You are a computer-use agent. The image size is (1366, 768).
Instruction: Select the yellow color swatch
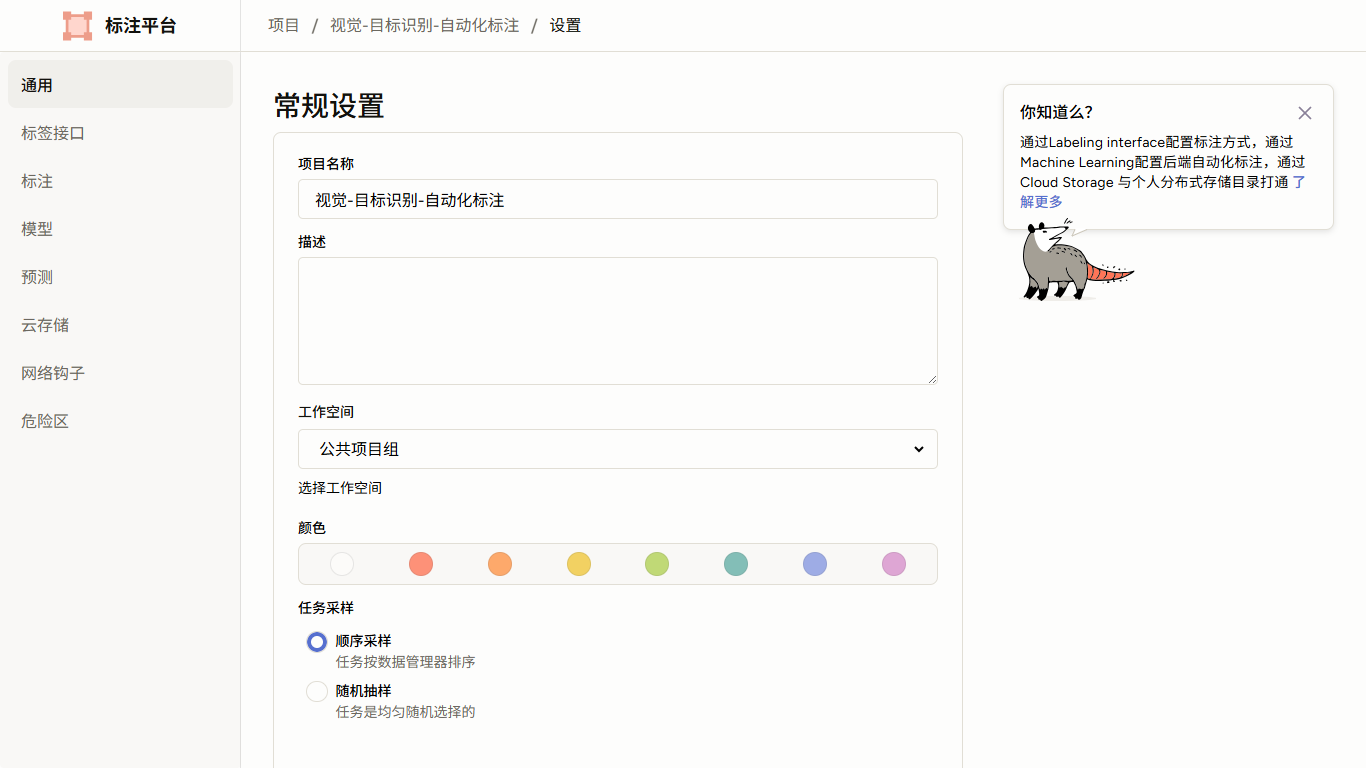pyautogui.click(x=579, y=564)
